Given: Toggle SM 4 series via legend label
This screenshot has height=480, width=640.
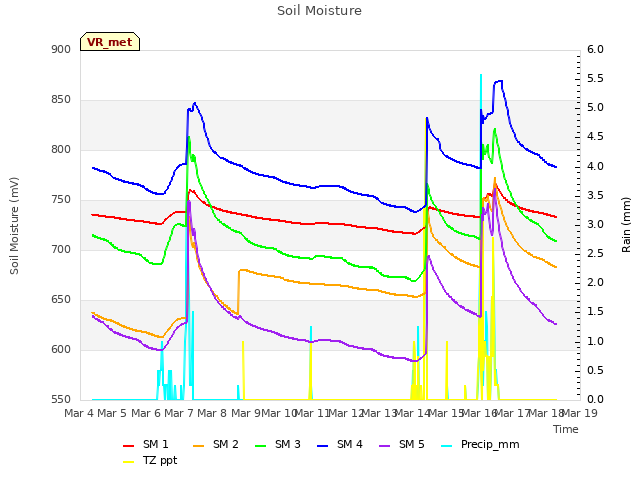Looking at the screenshot, I should 350,444.
